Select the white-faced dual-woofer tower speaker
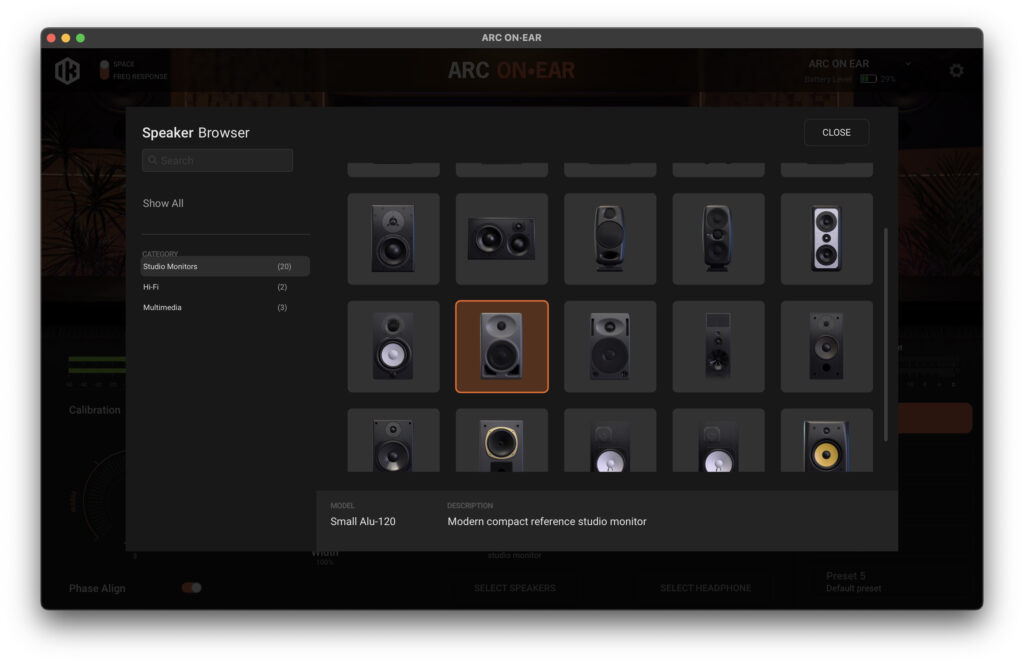Screen dimensions: 1024x664 [826, 239]
